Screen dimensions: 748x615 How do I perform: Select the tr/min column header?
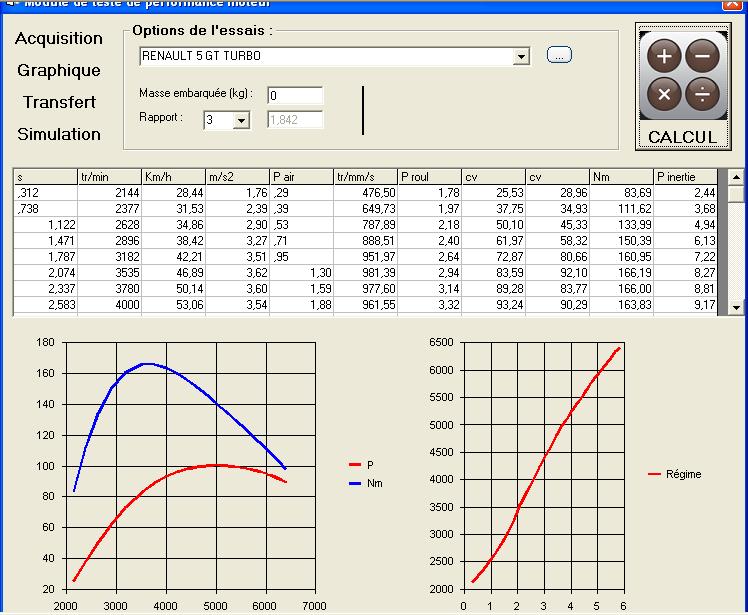[x=109, y=177]
